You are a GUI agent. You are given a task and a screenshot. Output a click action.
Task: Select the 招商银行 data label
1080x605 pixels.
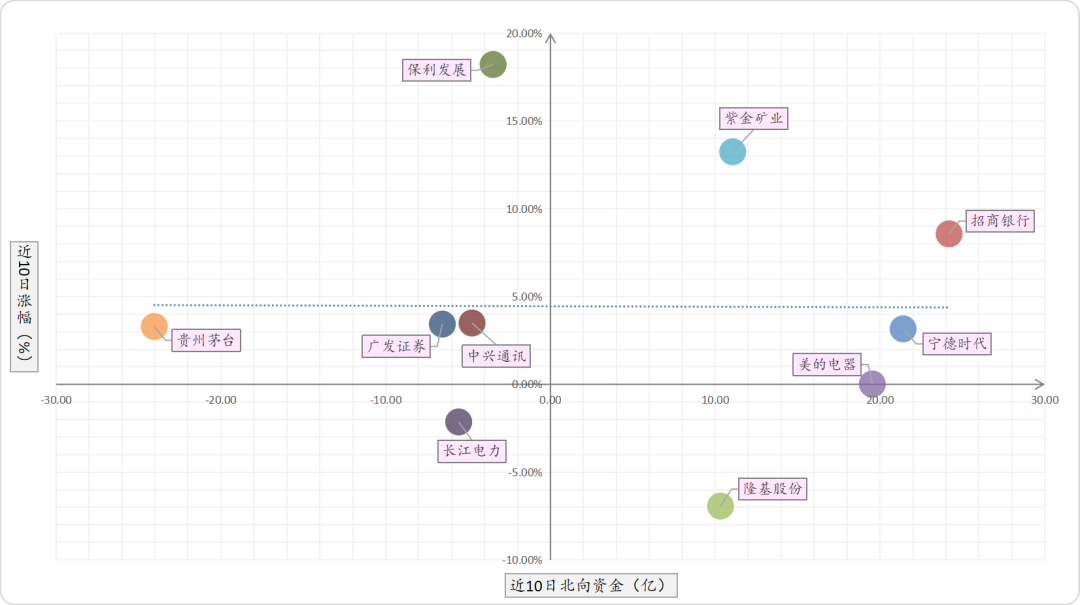pyautogui.click(x=999, y=221)
